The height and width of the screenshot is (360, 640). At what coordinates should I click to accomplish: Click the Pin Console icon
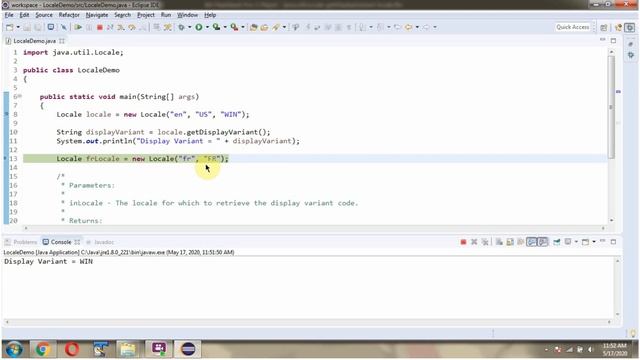click(557, 242)
